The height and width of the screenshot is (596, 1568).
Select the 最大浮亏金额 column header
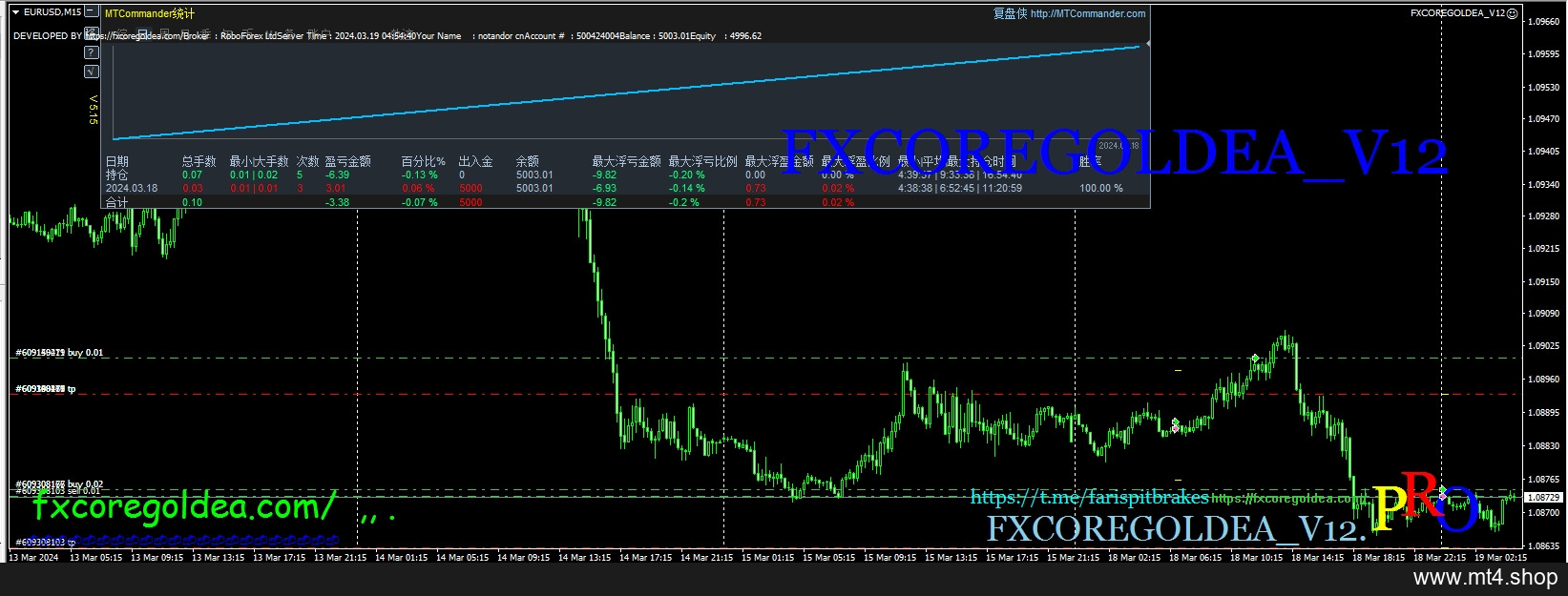tap(626, 161)
